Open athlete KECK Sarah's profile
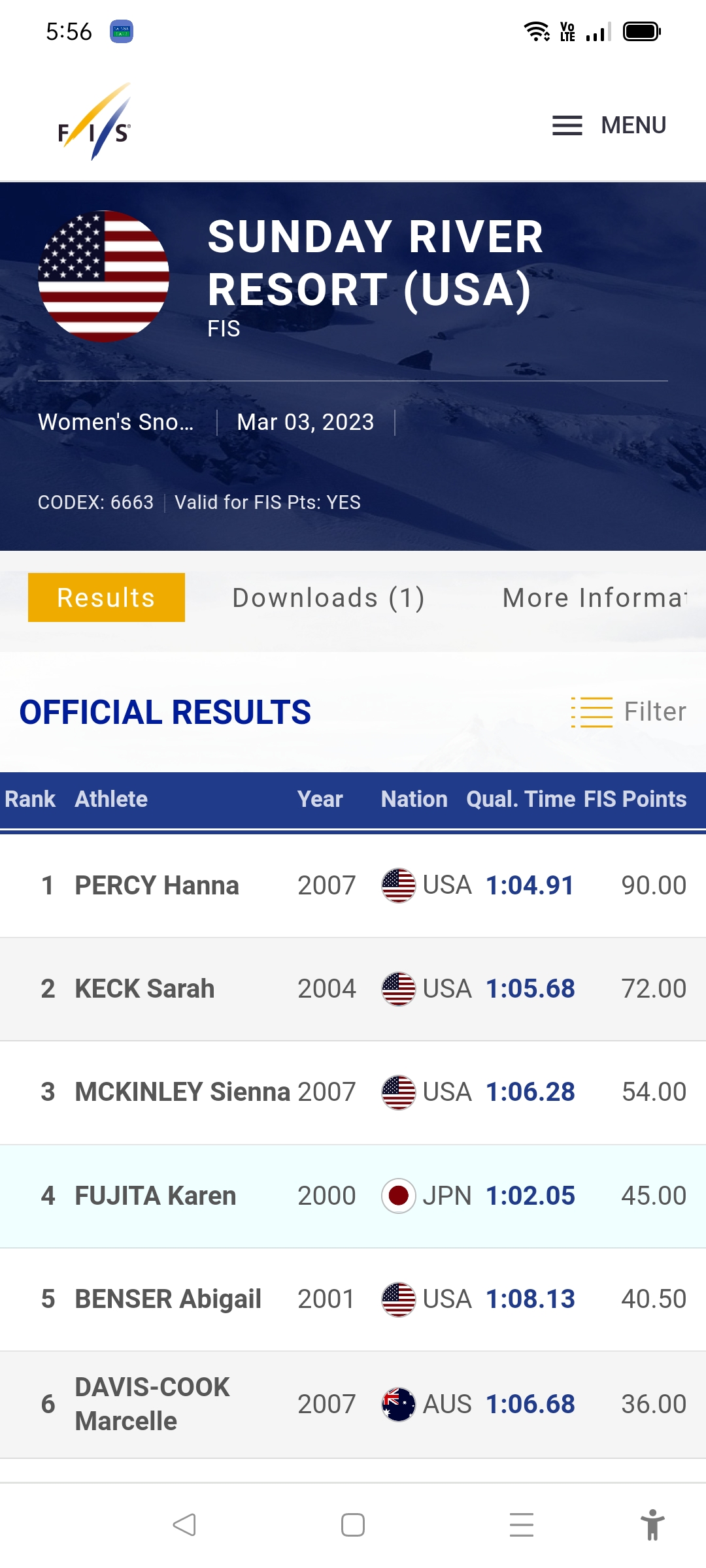The width and height of the screenshot is (706, 1568). point(144,988)
